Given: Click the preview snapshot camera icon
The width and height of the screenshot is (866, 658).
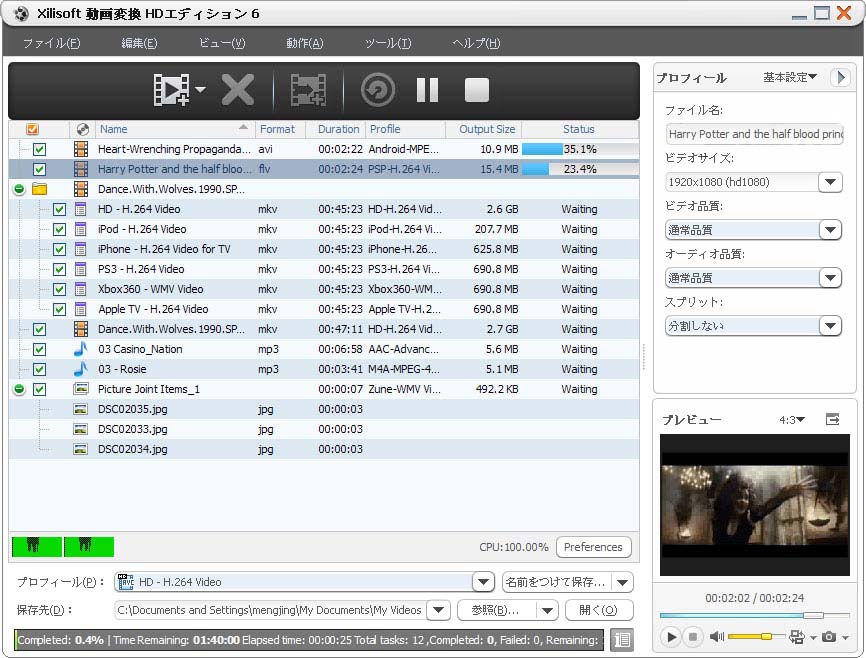Looking at the screenshot, I should click(x=828, y=637).
